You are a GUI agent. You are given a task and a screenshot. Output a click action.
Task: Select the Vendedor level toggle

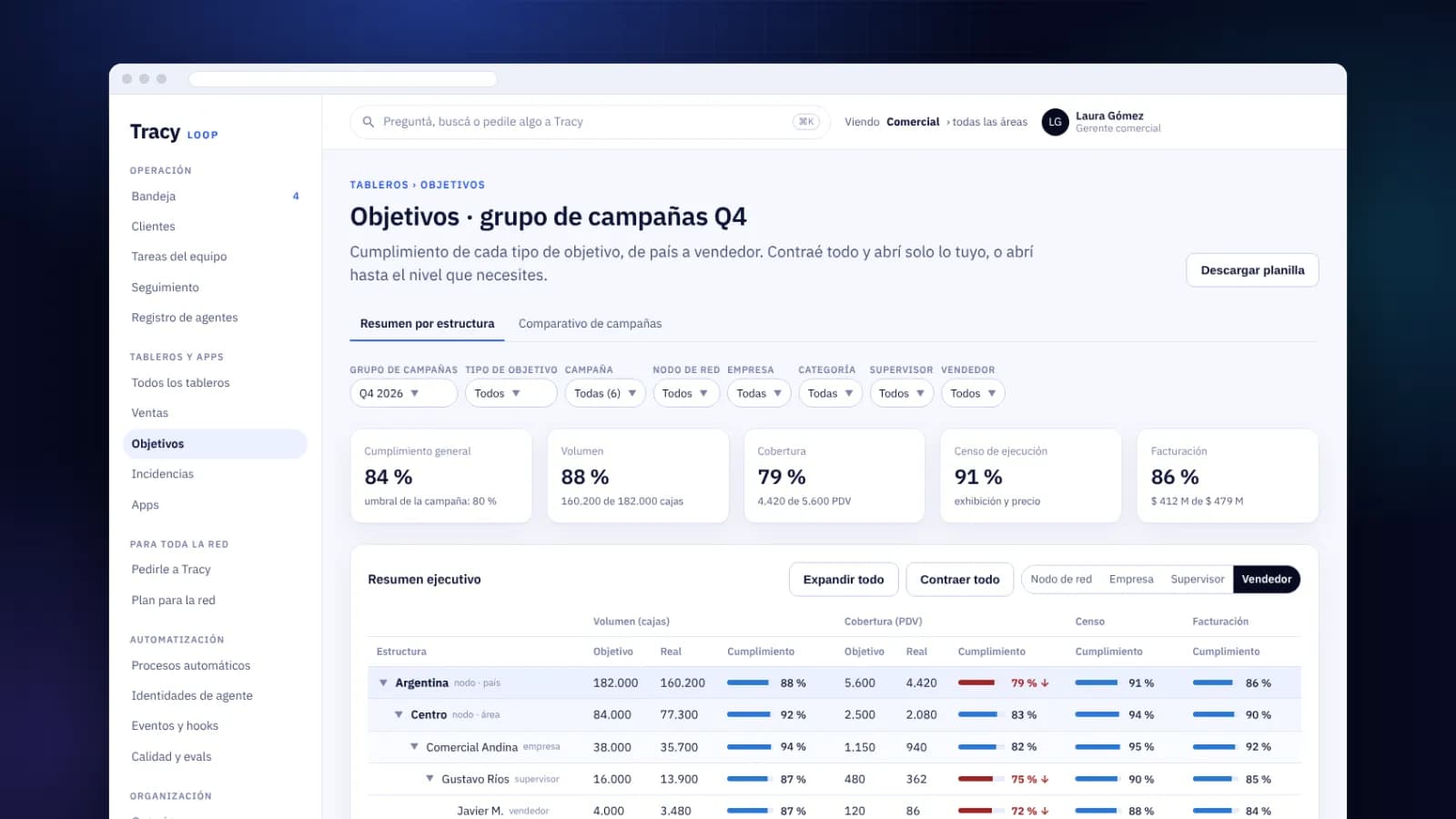click(1267, 580)
